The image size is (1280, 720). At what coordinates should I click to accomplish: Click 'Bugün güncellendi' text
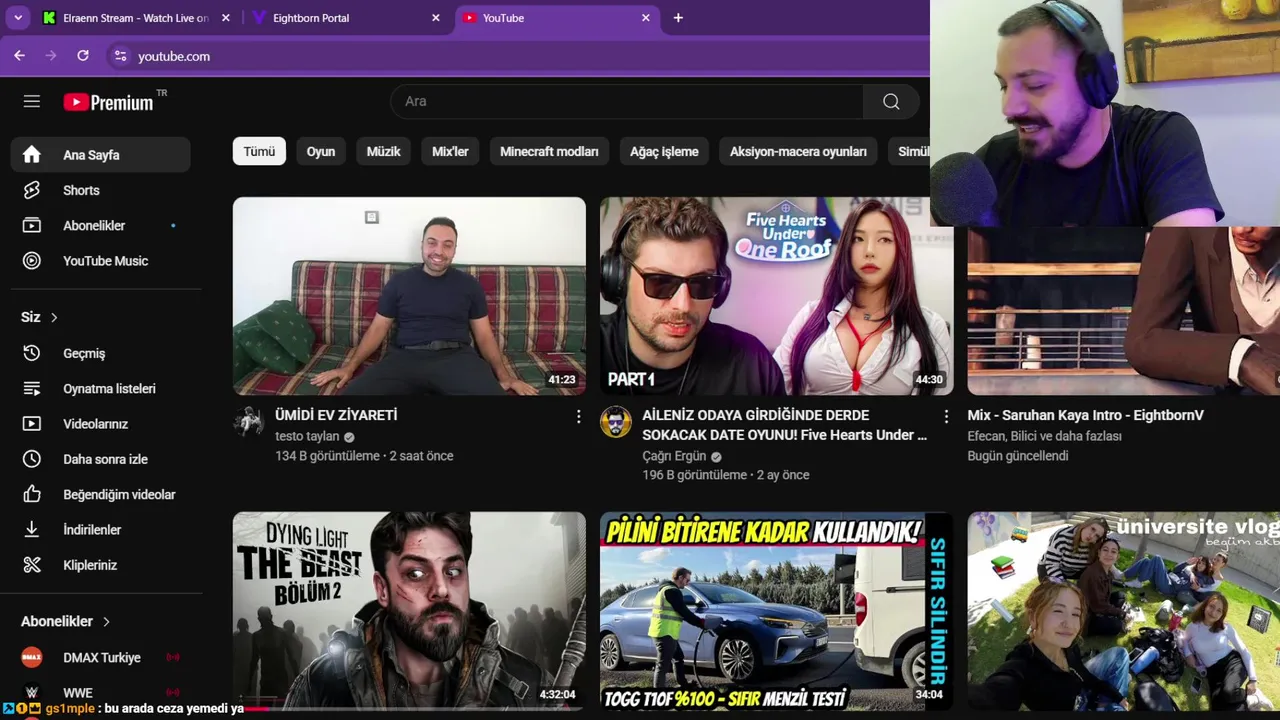(1017, 456)
